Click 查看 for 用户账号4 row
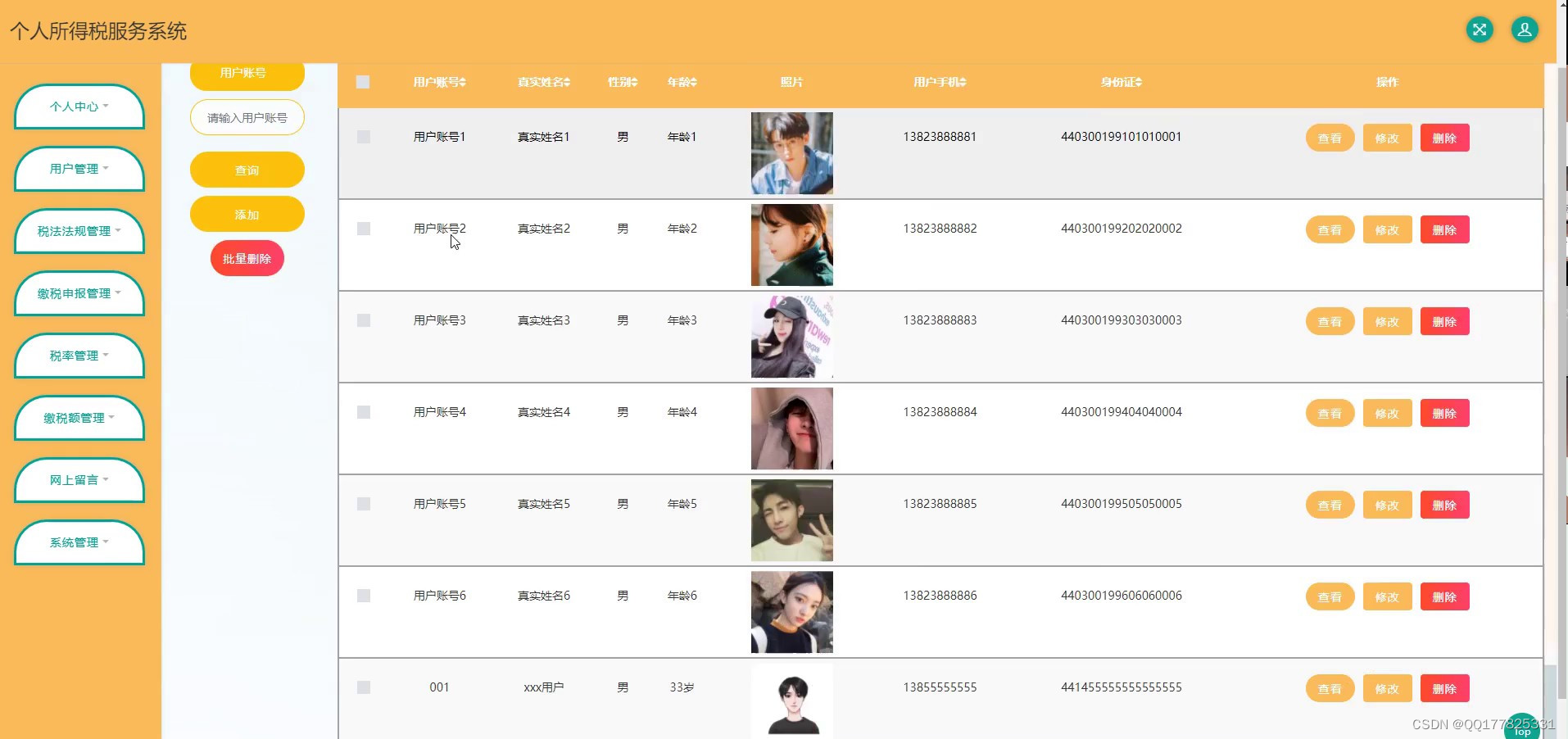 (x=1330, y=413)
